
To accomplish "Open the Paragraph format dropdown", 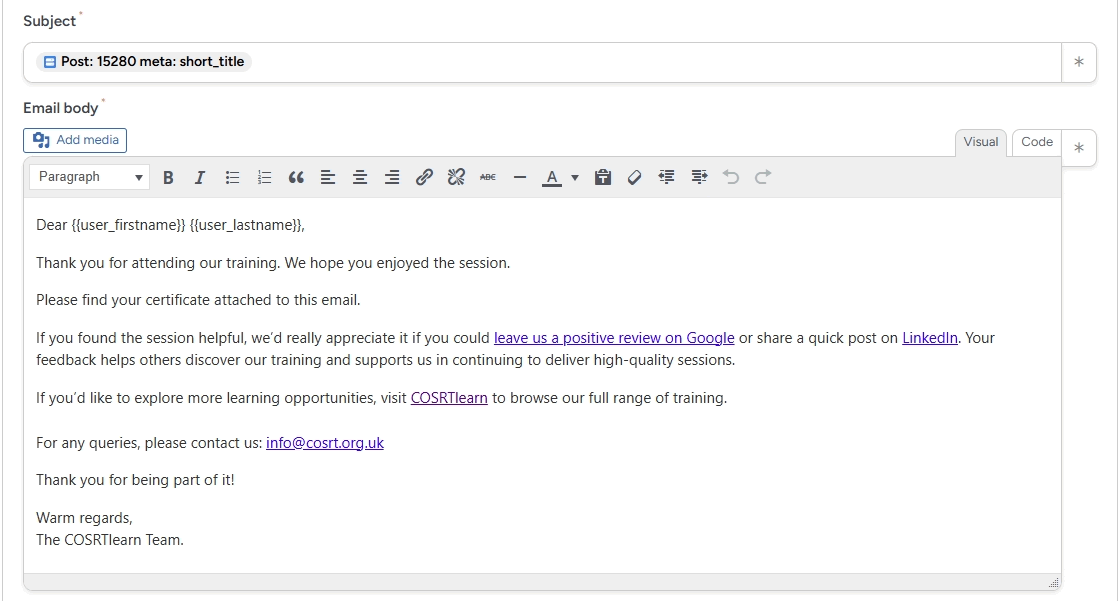I will (x=89, y=177).
